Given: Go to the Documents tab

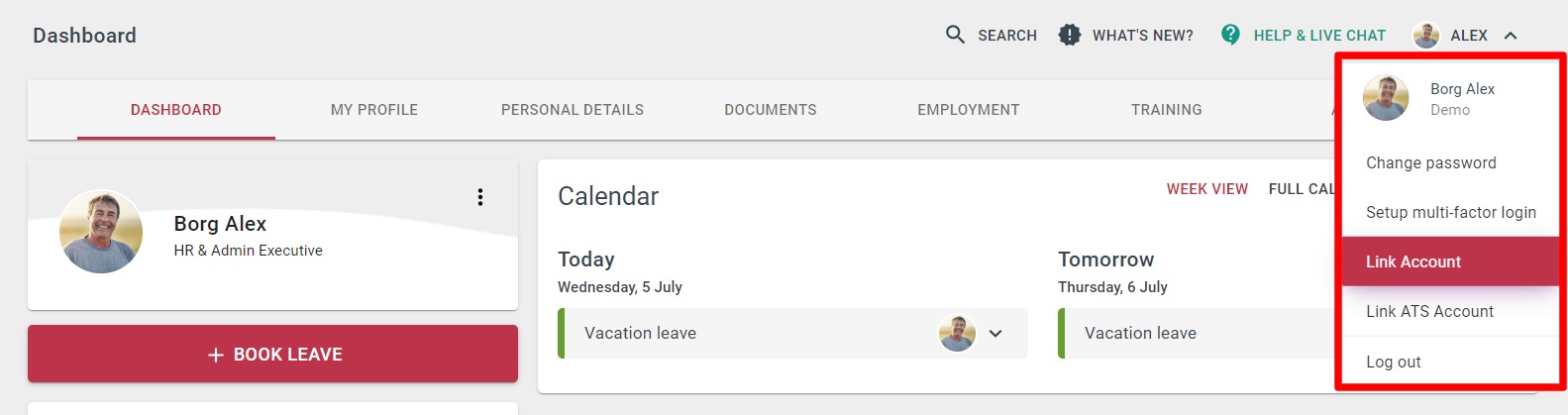Looking at the screenshot, I should click(x=771, y=110).
